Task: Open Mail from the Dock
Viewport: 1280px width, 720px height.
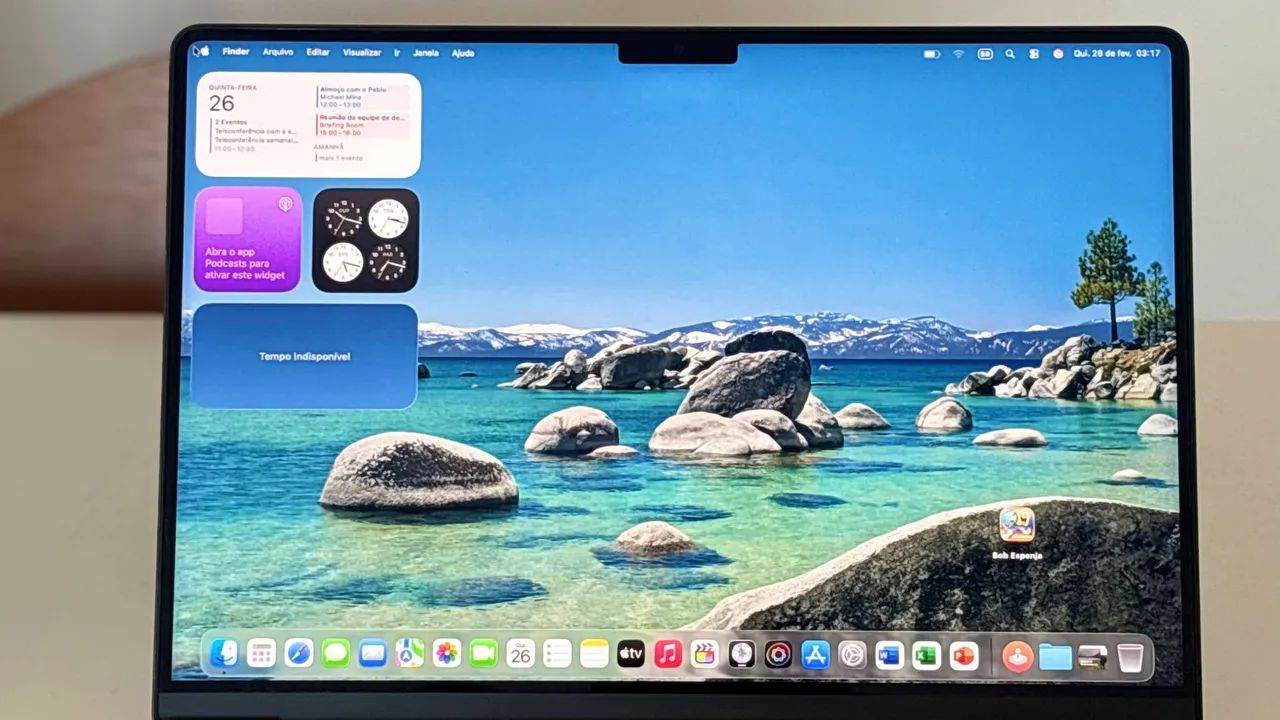Action: pyautogui.click(x=373, y=653)
